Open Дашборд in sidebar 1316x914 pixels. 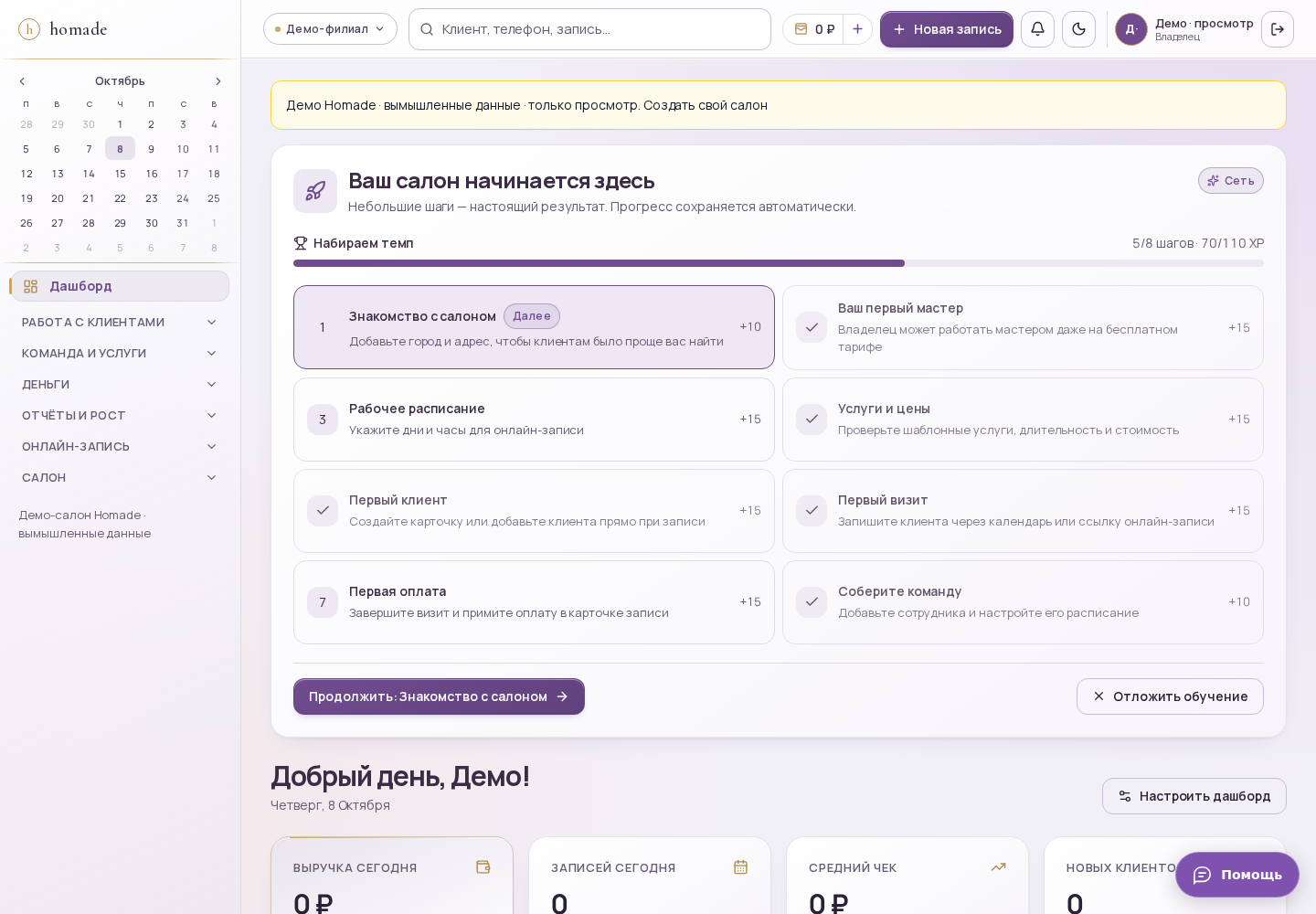point(120,286)
